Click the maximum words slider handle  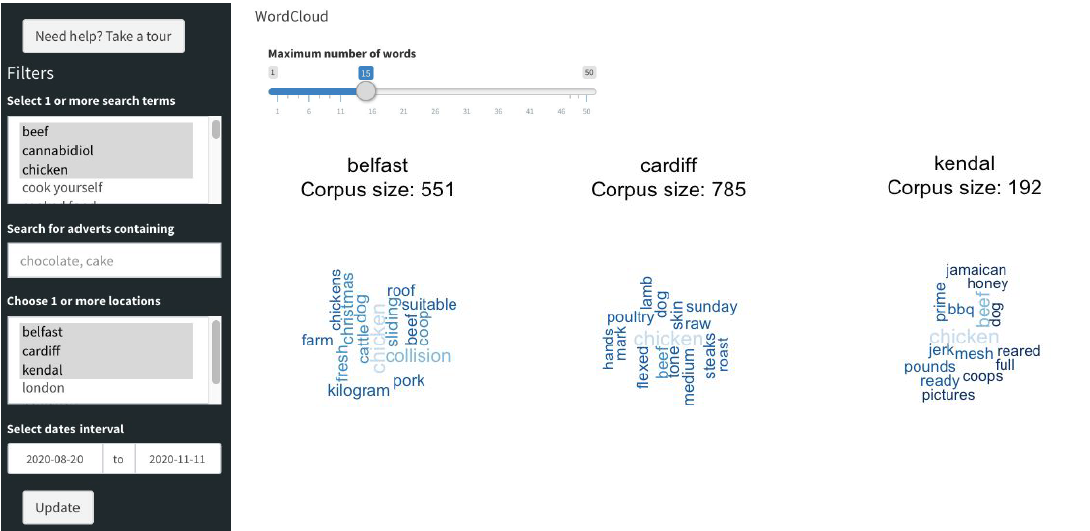point(366,91)
